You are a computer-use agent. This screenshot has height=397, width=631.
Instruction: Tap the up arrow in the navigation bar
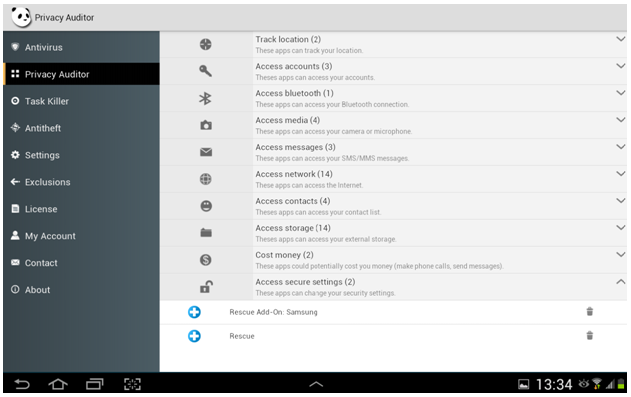click(x=316, y=384)
